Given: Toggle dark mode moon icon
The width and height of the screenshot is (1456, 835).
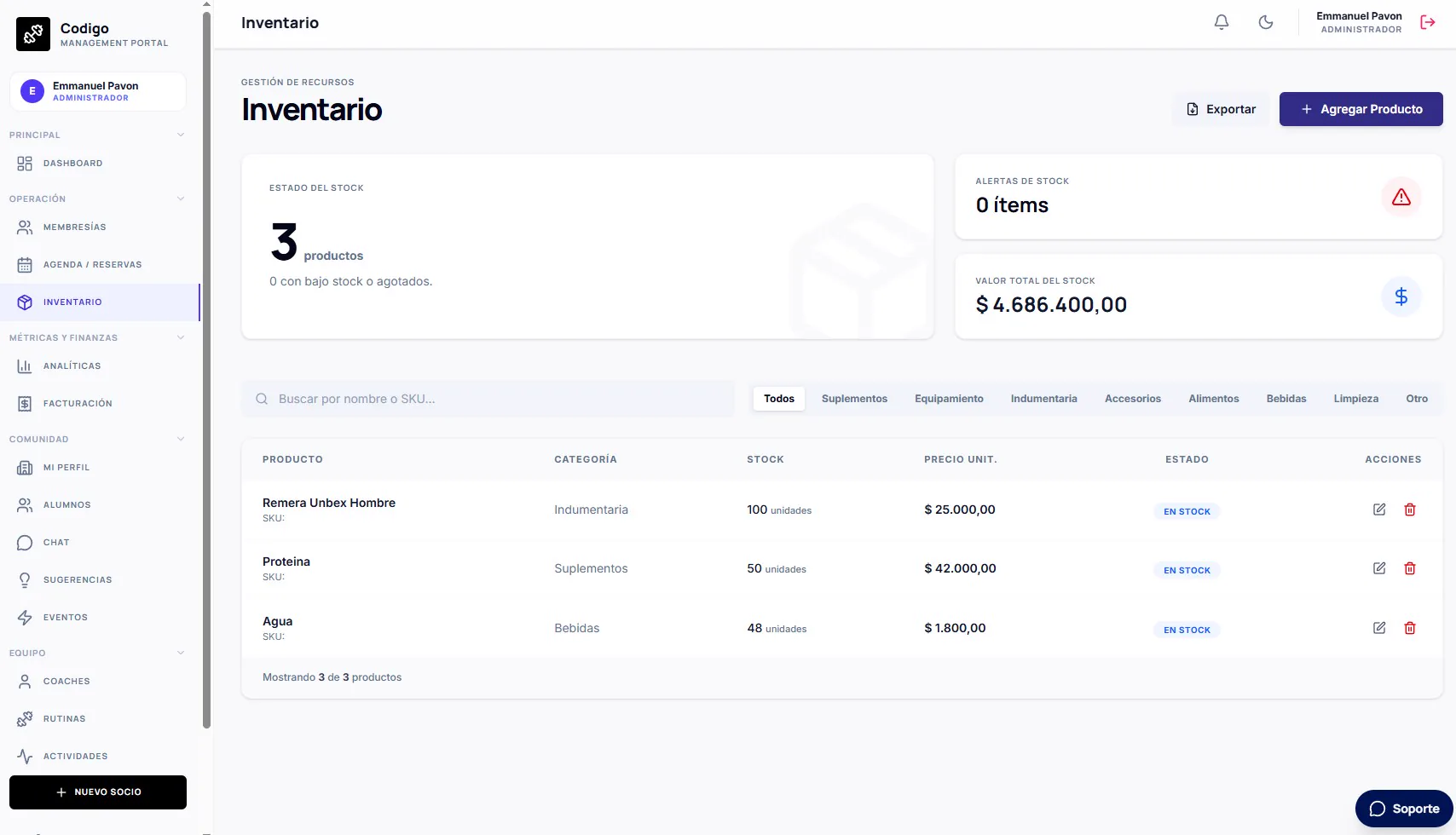Looking at the screenshot, I should pos(1266,22).
